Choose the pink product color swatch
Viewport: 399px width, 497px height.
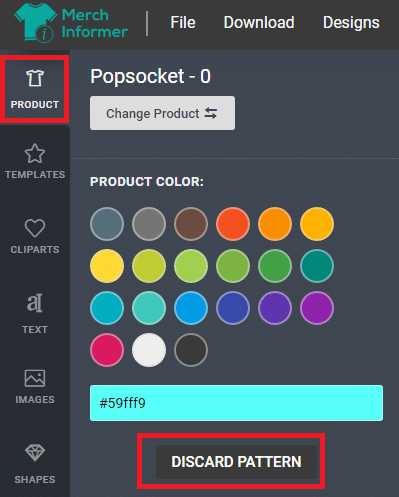[x=107, y=350]
